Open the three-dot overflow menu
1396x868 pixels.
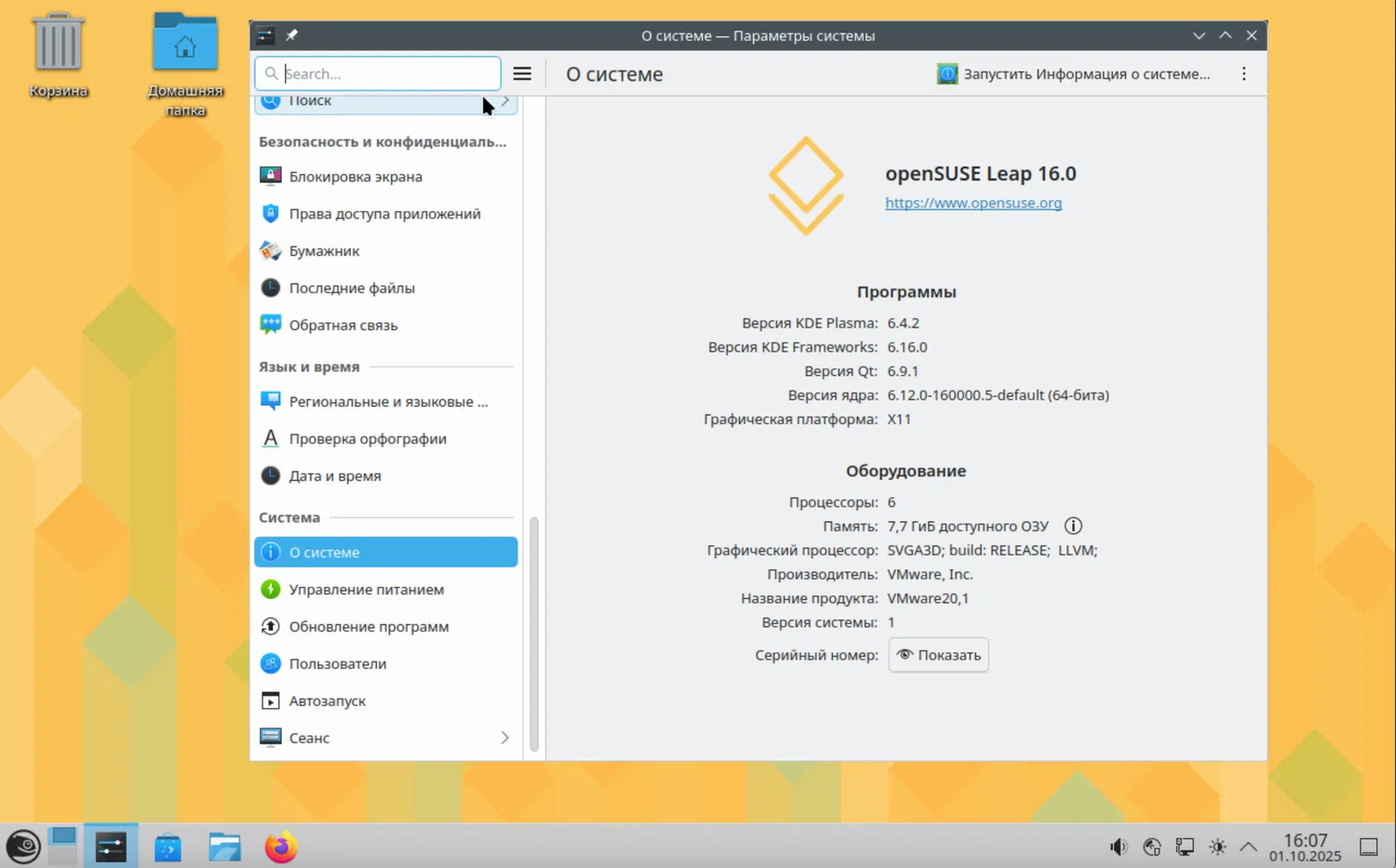(x=1243, y=73)
